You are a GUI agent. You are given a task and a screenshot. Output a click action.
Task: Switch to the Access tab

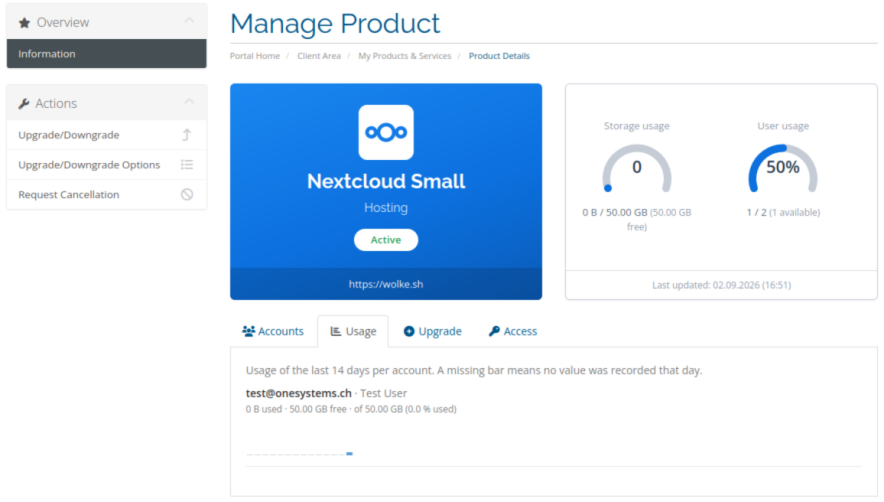click(513, 331)
